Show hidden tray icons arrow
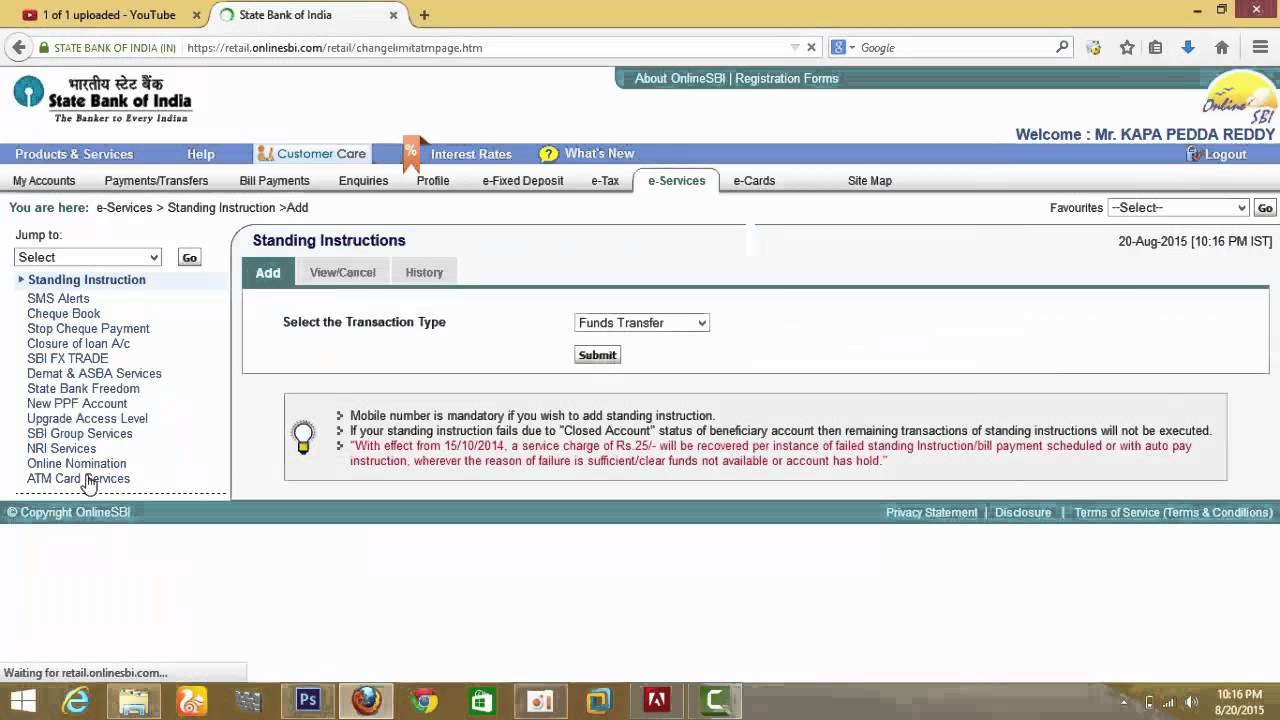The image size is (1280, 720). point(1124,702)
